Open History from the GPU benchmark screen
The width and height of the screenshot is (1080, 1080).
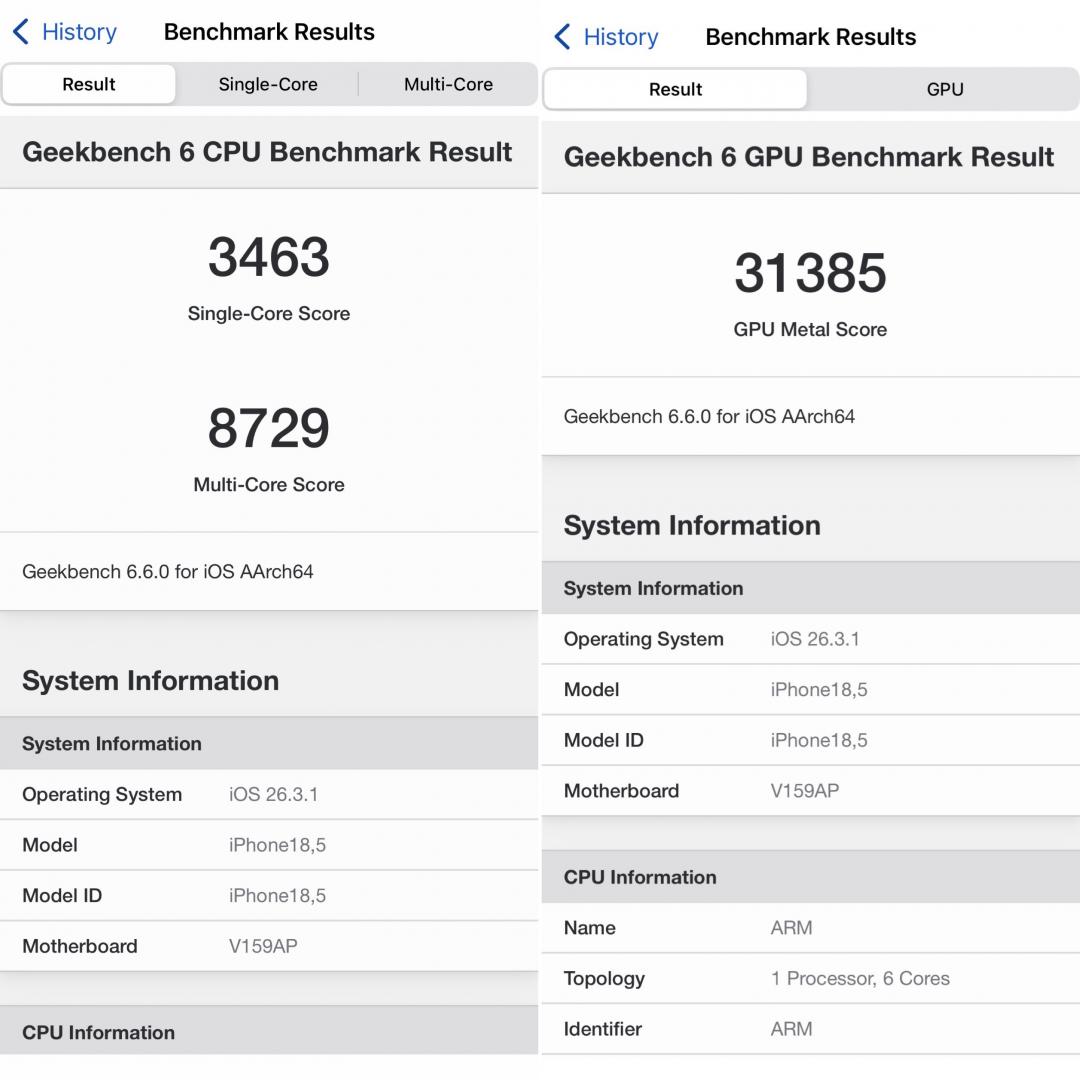(x=620, y=36)
